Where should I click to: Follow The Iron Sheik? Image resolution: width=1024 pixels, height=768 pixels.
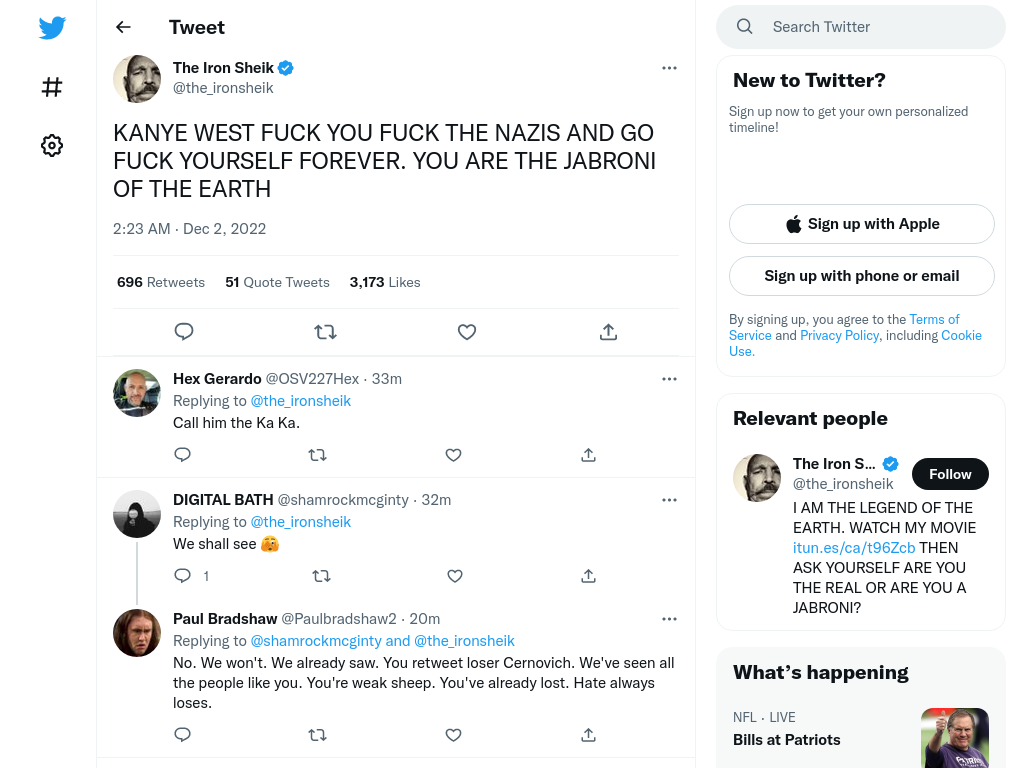(950, 474)
